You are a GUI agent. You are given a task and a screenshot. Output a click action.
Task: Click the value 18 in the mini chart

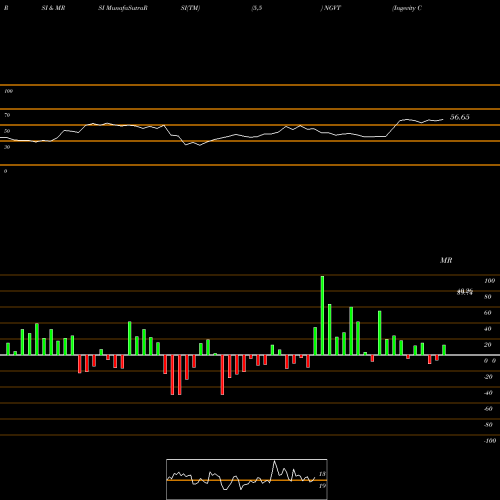point(322,474)
